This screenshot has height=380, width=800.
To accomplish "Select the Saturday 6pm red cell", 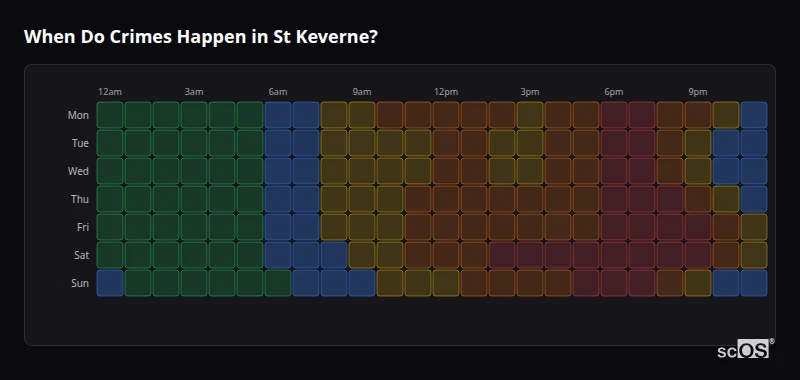I will tap(614, 255).
